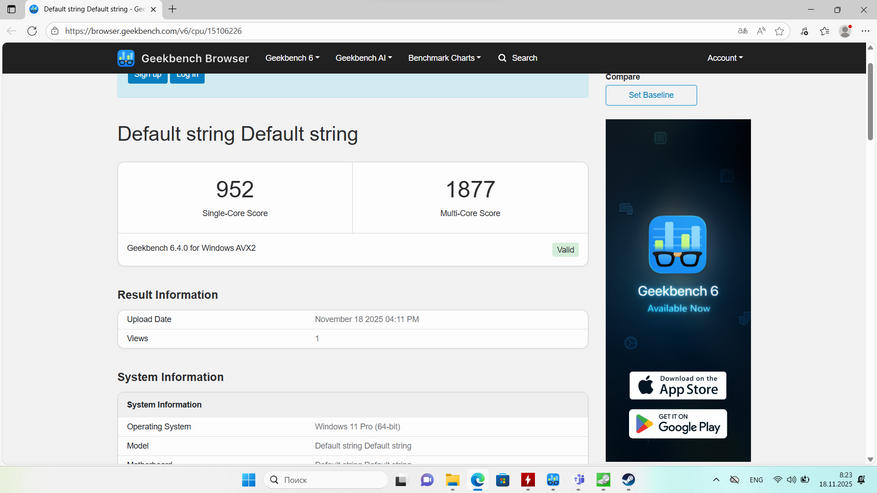Reload the page with refresh icon
The width and height of the screenshot is (877, 493).
click(x=32, y=31)
